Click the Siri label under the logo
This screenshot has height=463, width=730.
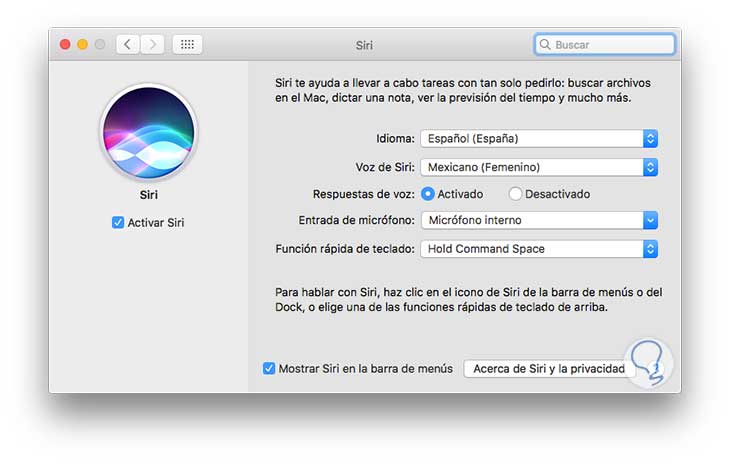coord(149,195)
